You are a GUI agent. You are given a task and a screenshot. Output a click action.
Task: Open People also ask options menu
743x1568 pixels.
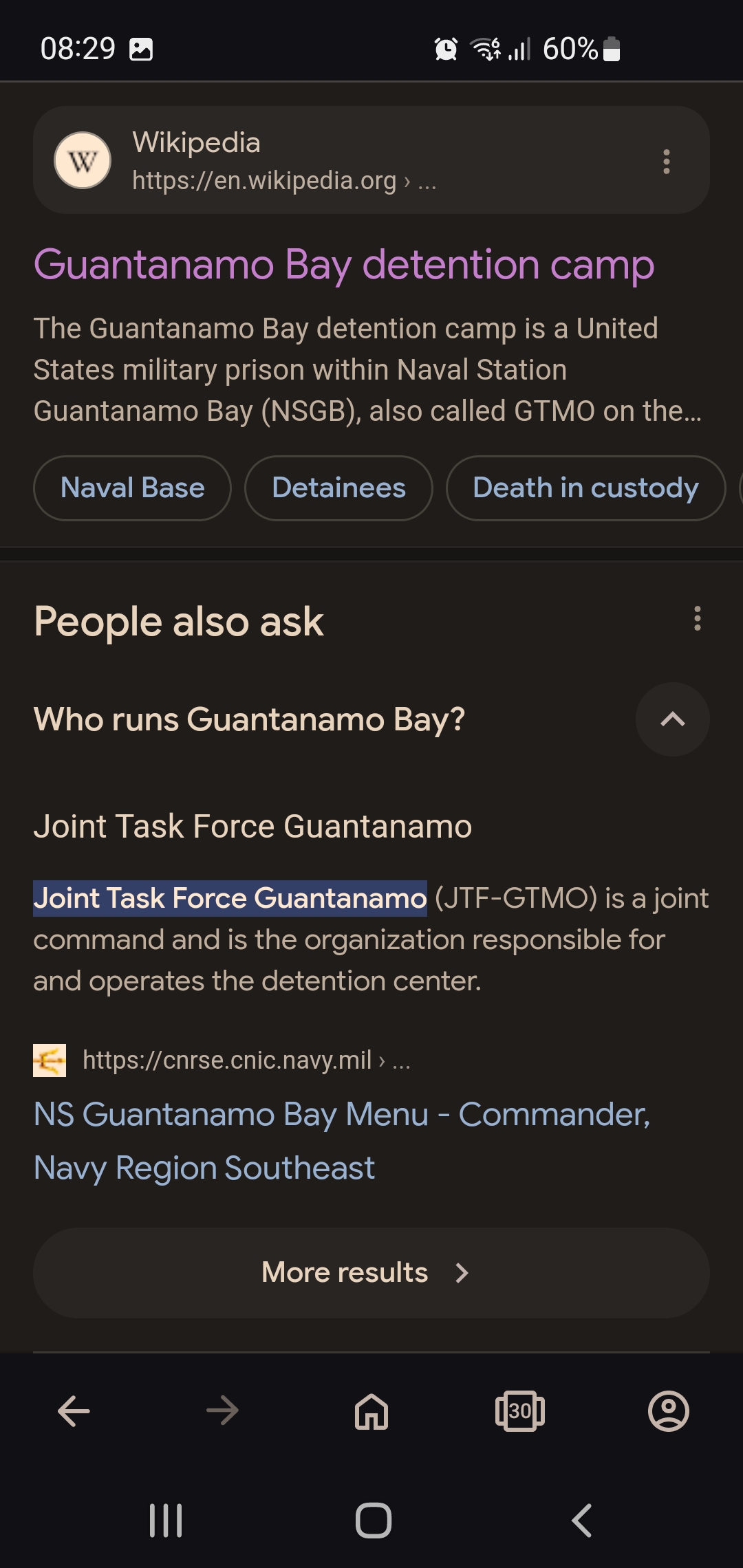point(697,618)
